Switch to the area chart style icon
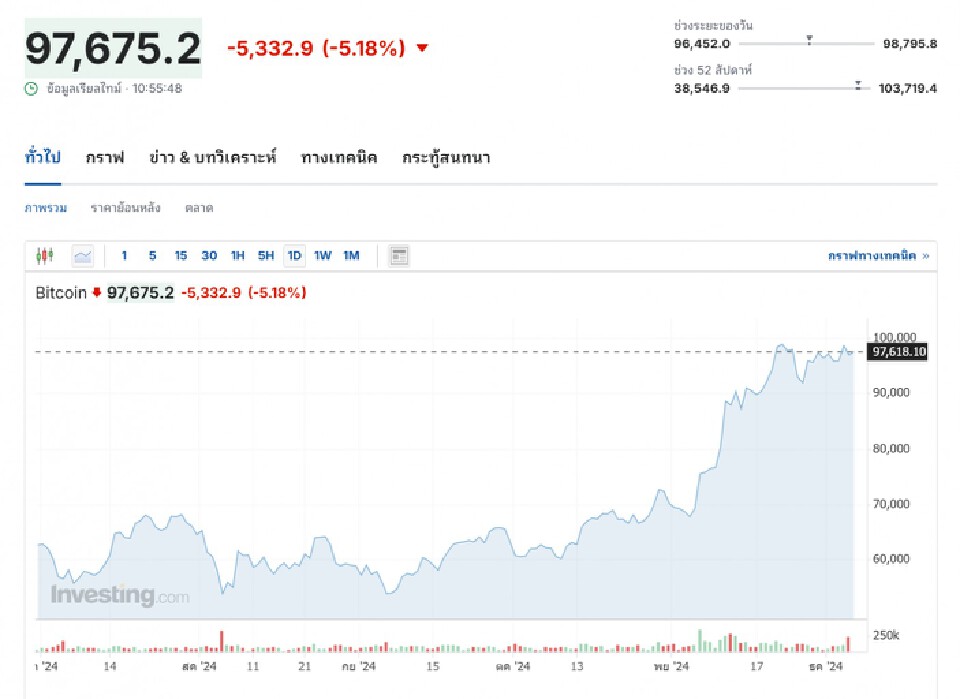The width and height of the screenshot is (960, 699). 82,255
